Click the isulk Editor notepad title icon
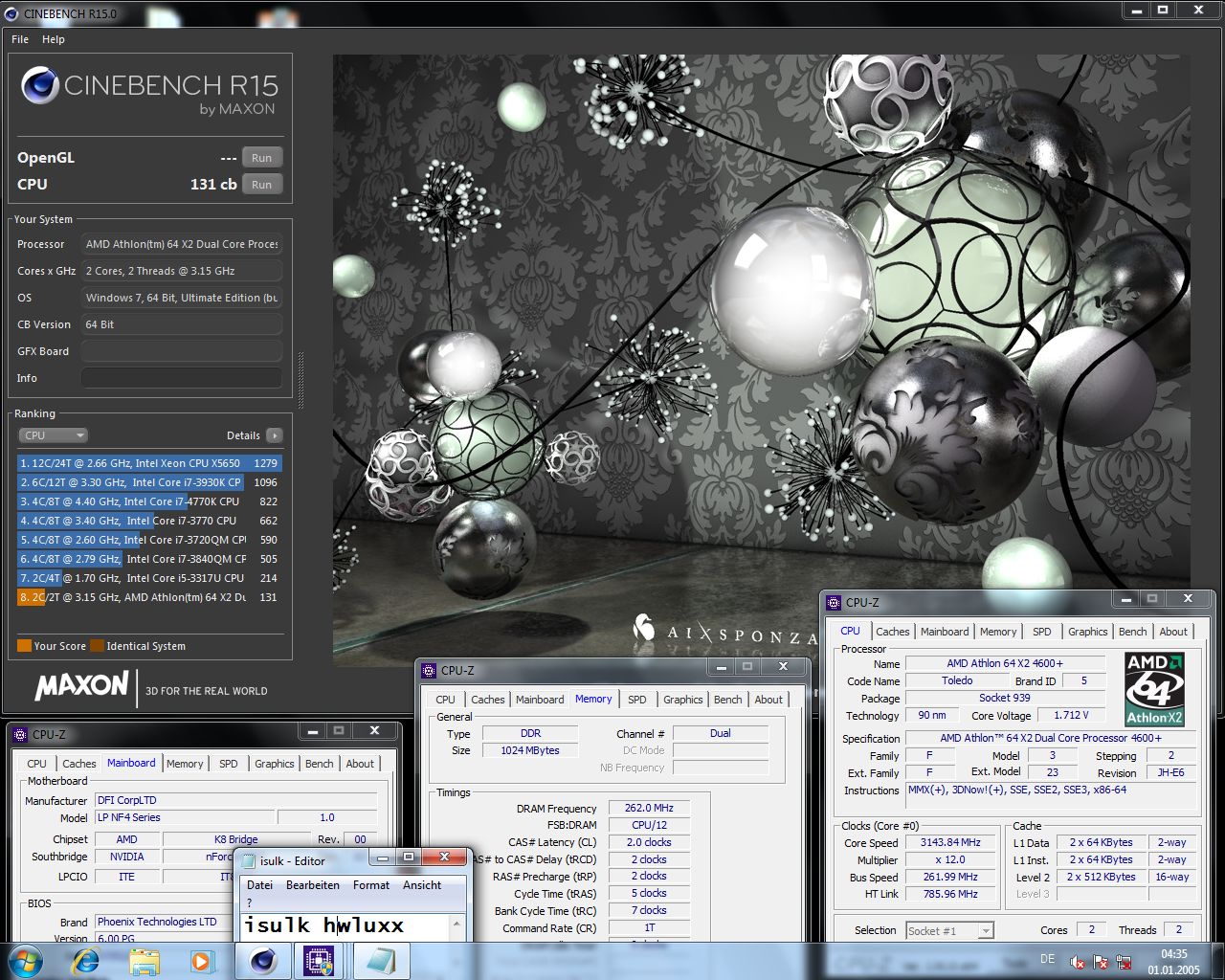 coord(249,860)
